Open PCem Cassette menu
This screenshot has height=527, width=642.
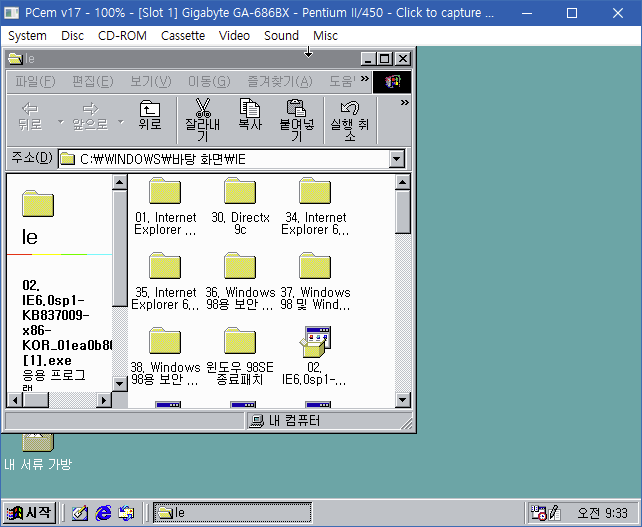tap(183, 36)
